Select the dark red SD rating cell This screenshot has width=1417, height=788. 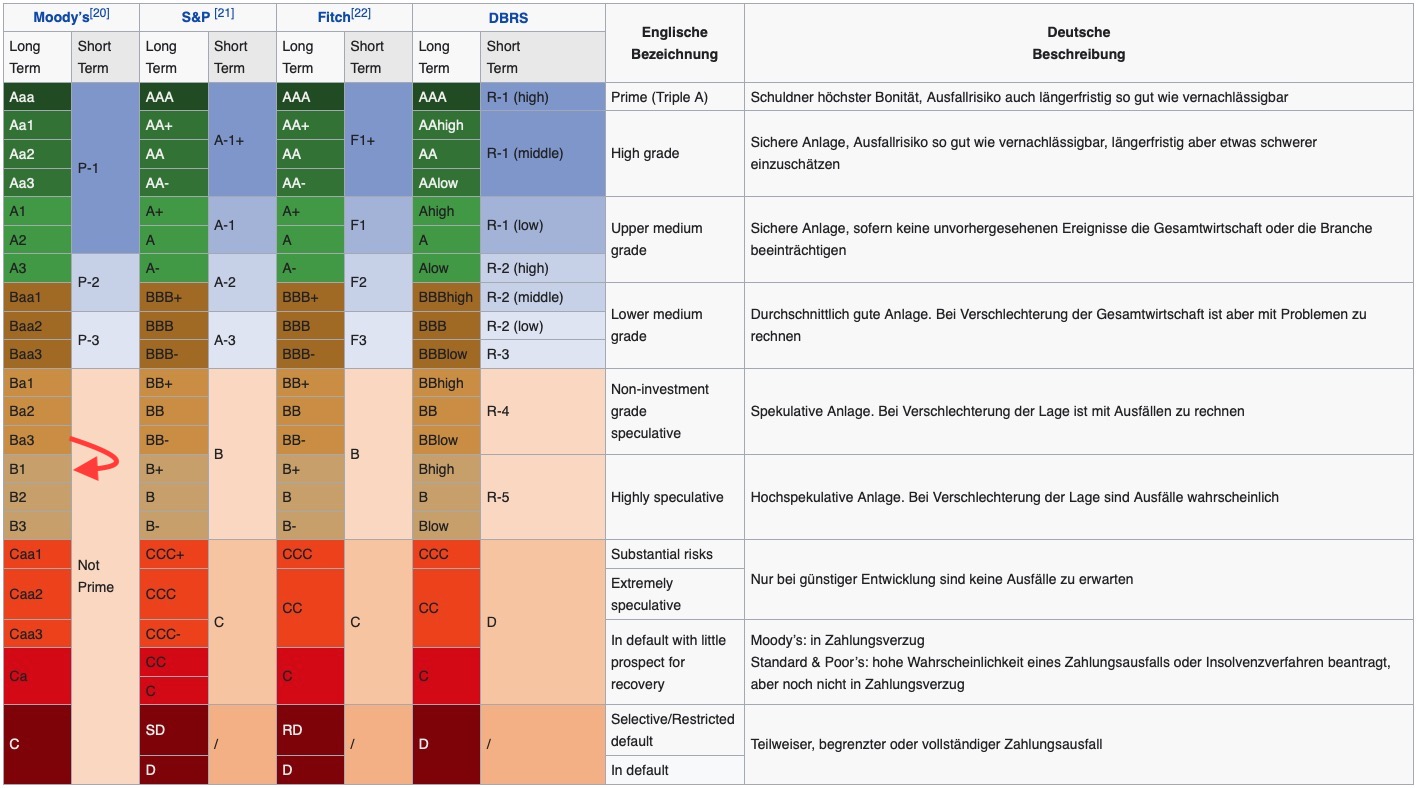point(174,731)
